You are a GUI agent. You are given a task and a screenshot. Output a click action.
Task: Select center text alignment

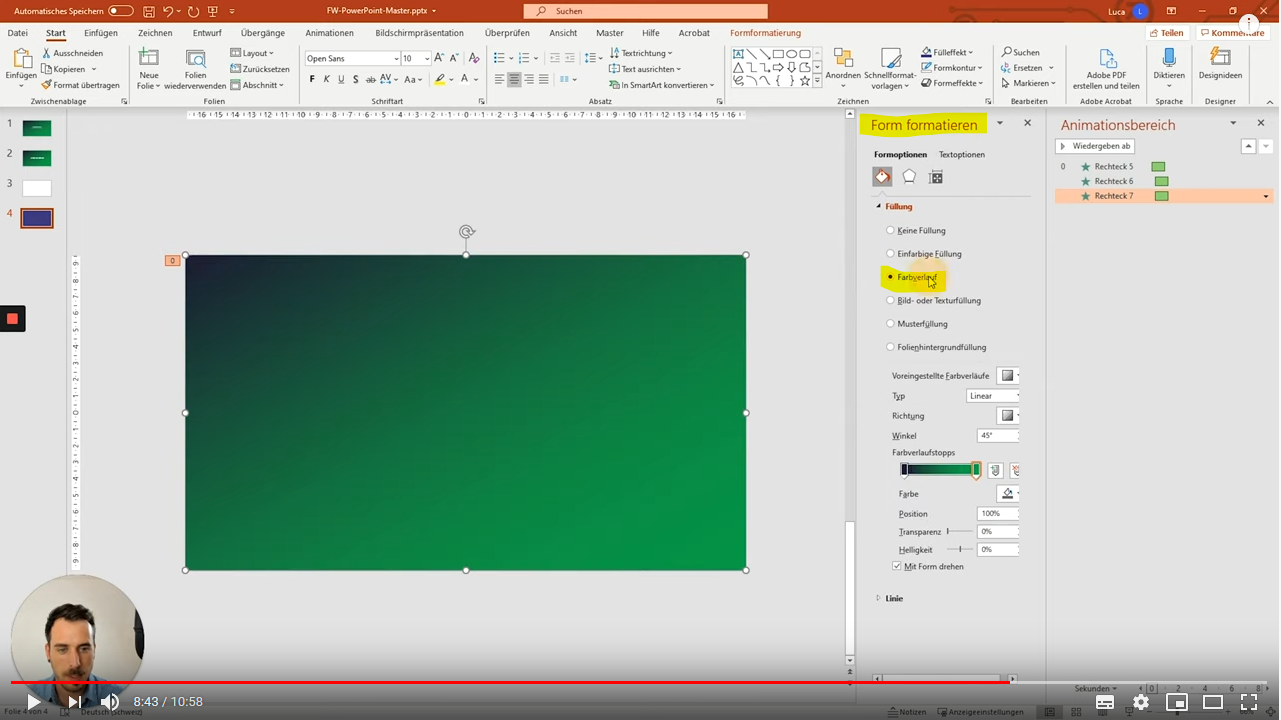point(514,79)
